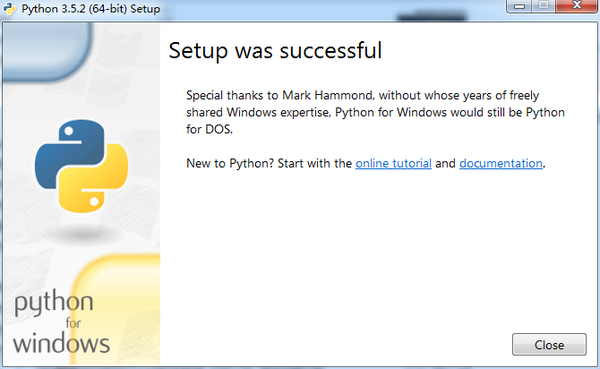Click the 'windows' word in the sidebar branding
This screenshot has width=600, height=369.
point(61,343)
